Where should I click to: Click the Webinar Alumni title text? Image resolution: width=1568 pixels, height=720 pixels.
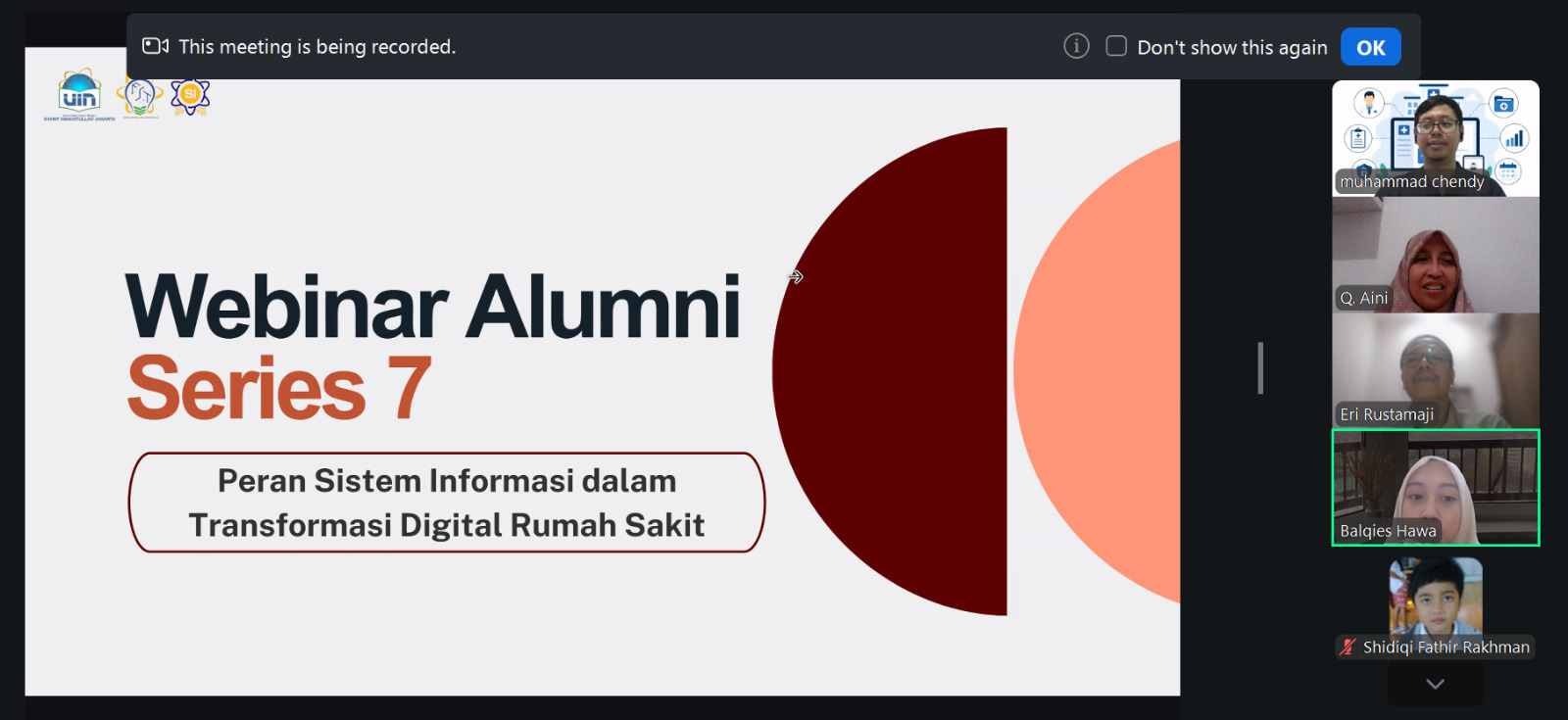(433, 307)
